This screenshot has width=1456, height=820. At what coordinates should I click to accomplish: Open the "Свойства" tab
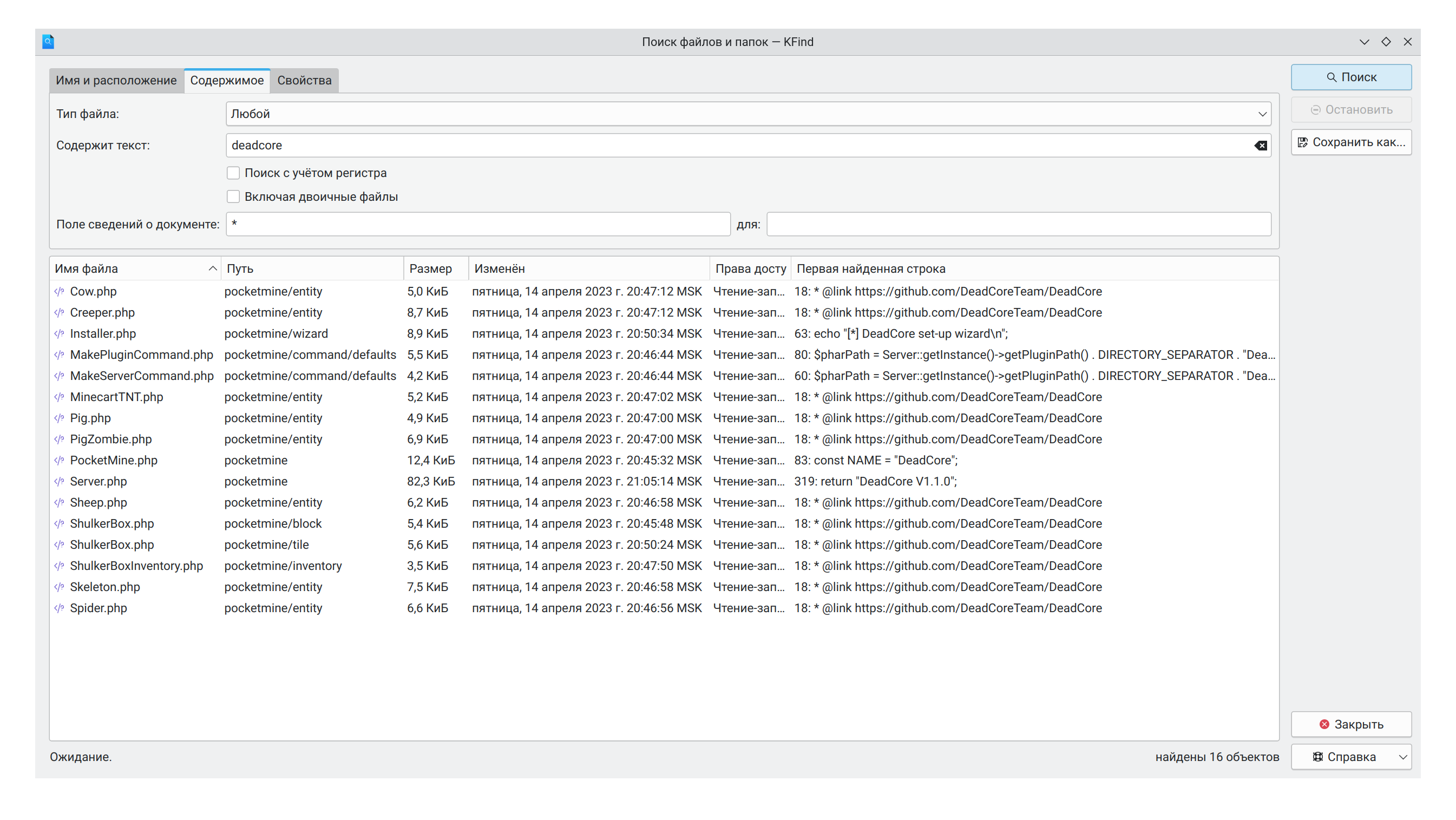[x=304, y=80]
